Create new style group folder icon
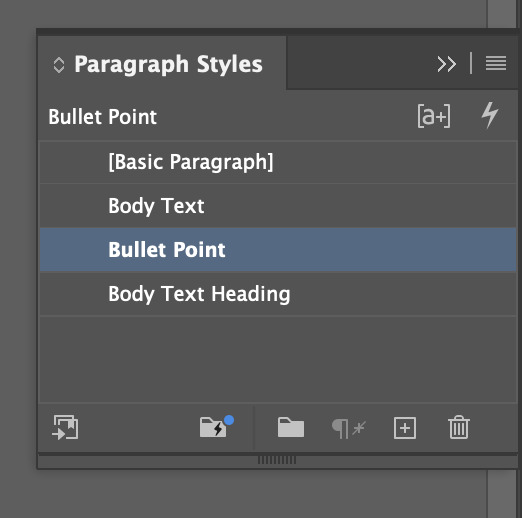 (x=291, y=427)
